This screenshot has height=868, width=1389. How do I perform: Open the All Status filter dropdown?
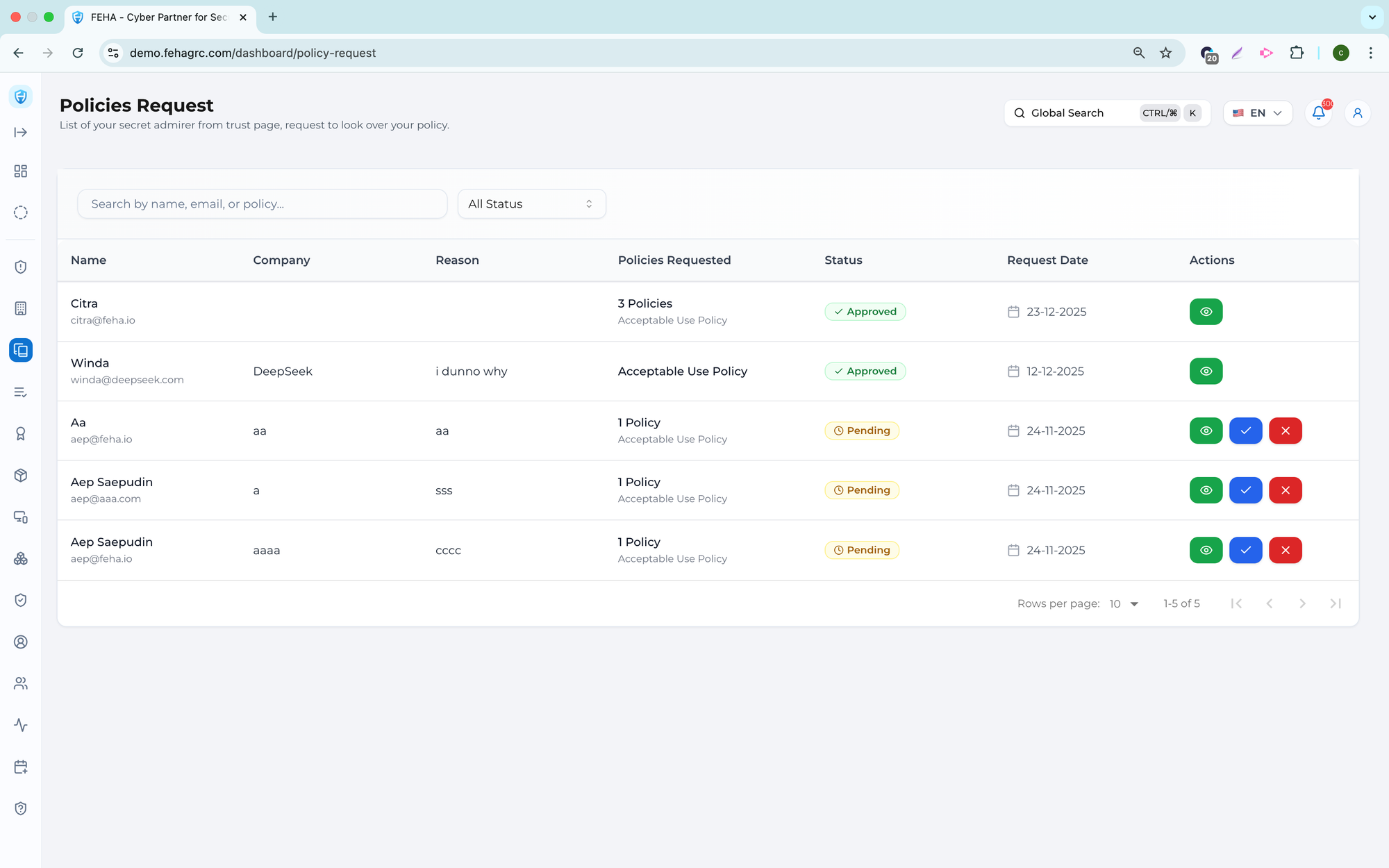click(531, 204)
